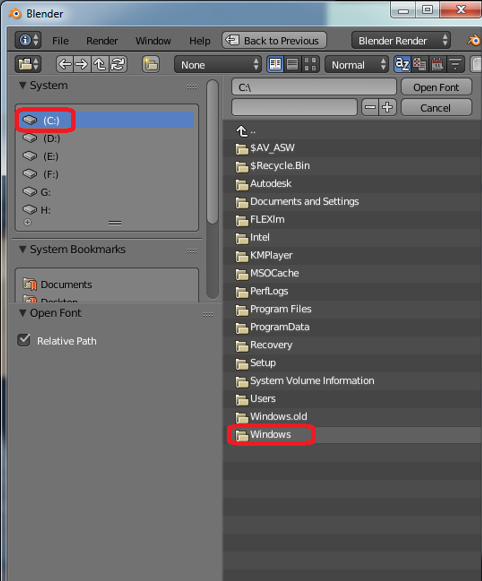The height and width of the screenshot is (581, 482).
Task: Select the $AV_ASW folder
Action: click(x=352, y=148)
